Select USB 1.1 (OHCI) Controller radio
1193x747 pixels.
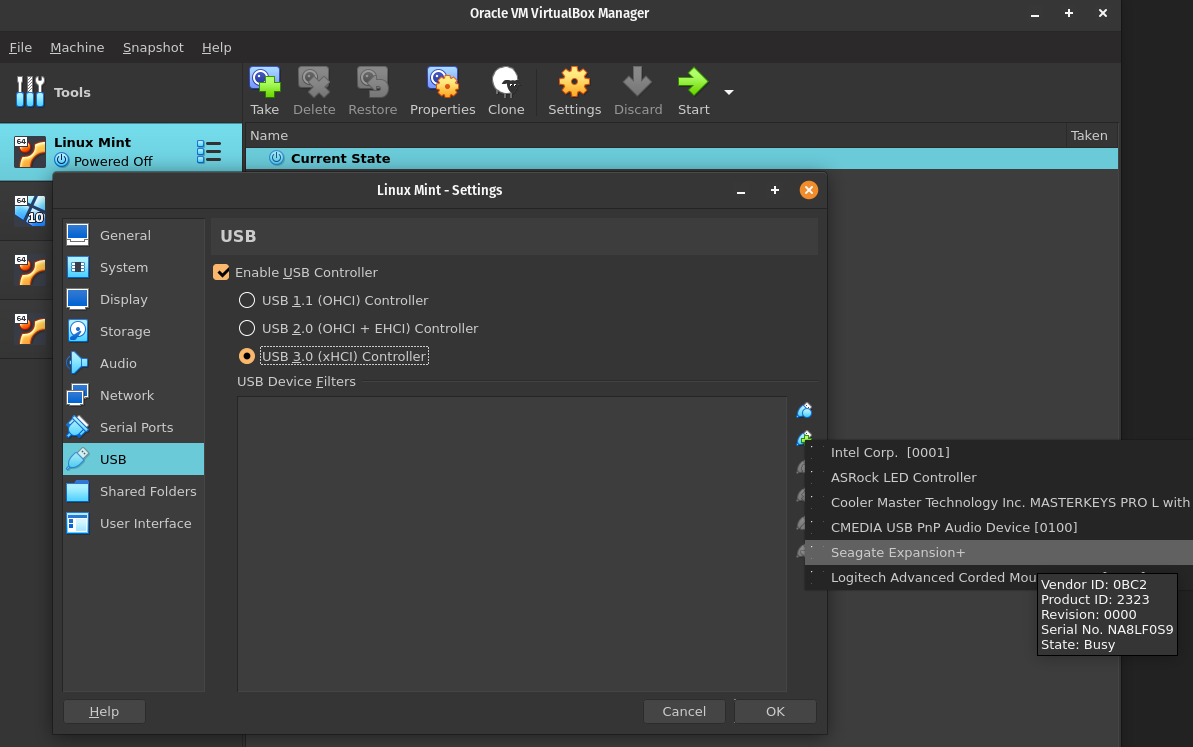click(247, 300)
